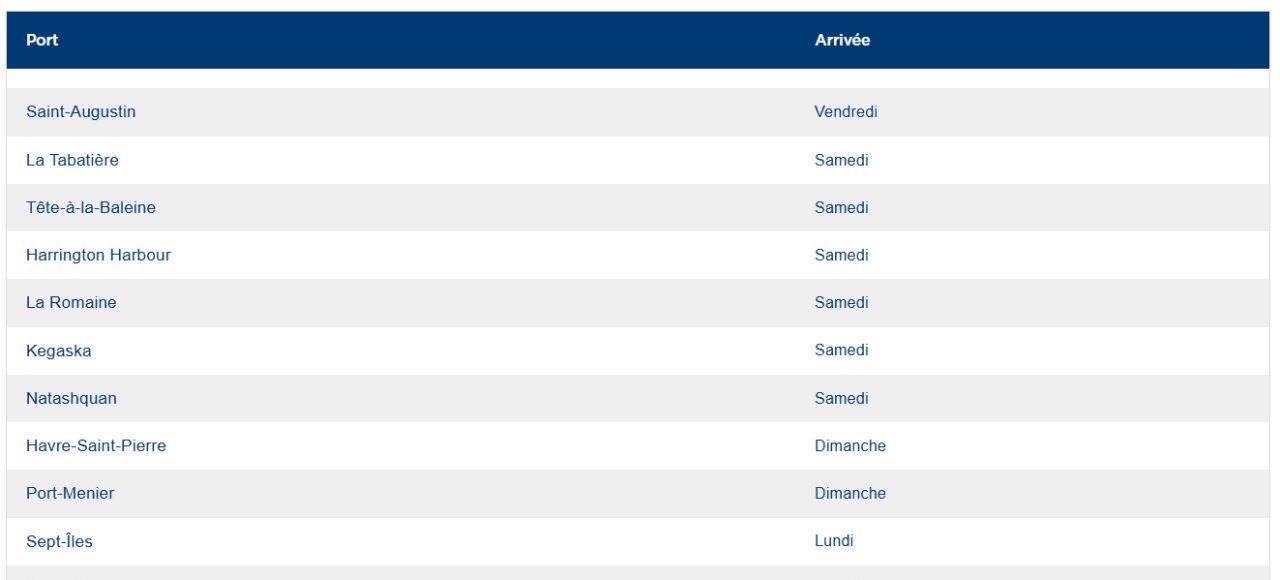The image size is (1280, 580).
Task: Click the Samedi arrival for La Tabatière
Action: [842, 160]
